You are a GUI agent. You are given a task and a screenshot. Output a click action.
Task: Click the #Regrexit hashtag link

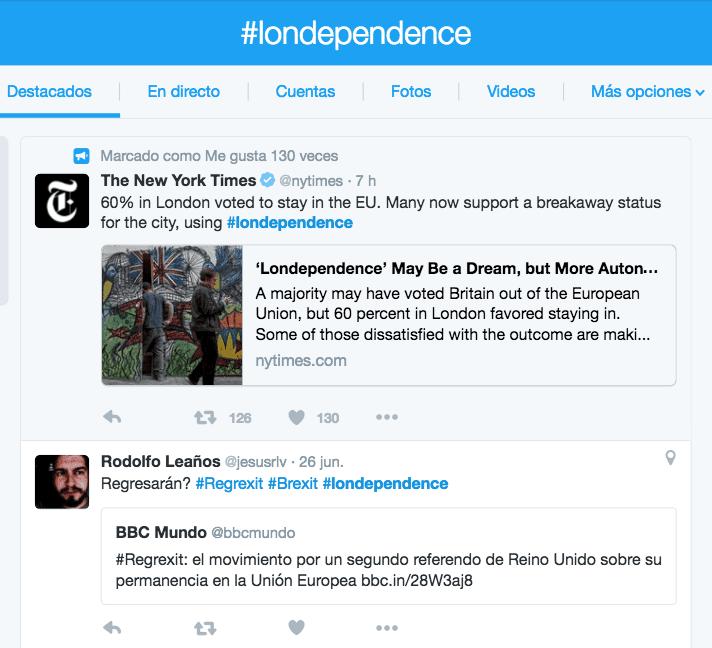click(x=229, y=484)
